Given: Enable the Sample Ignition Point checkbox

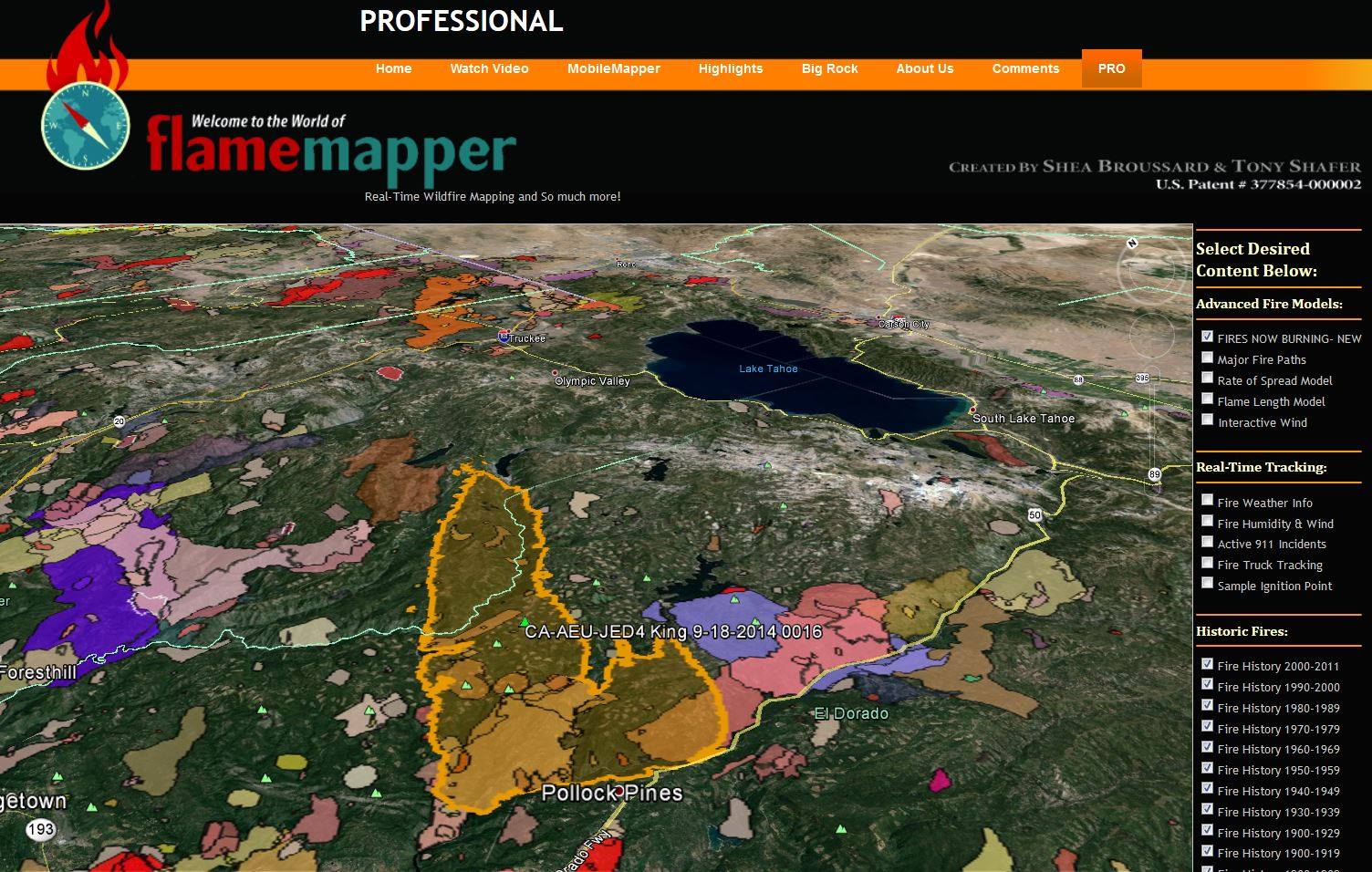Looking at the screenshot, I should point(1207,584).
